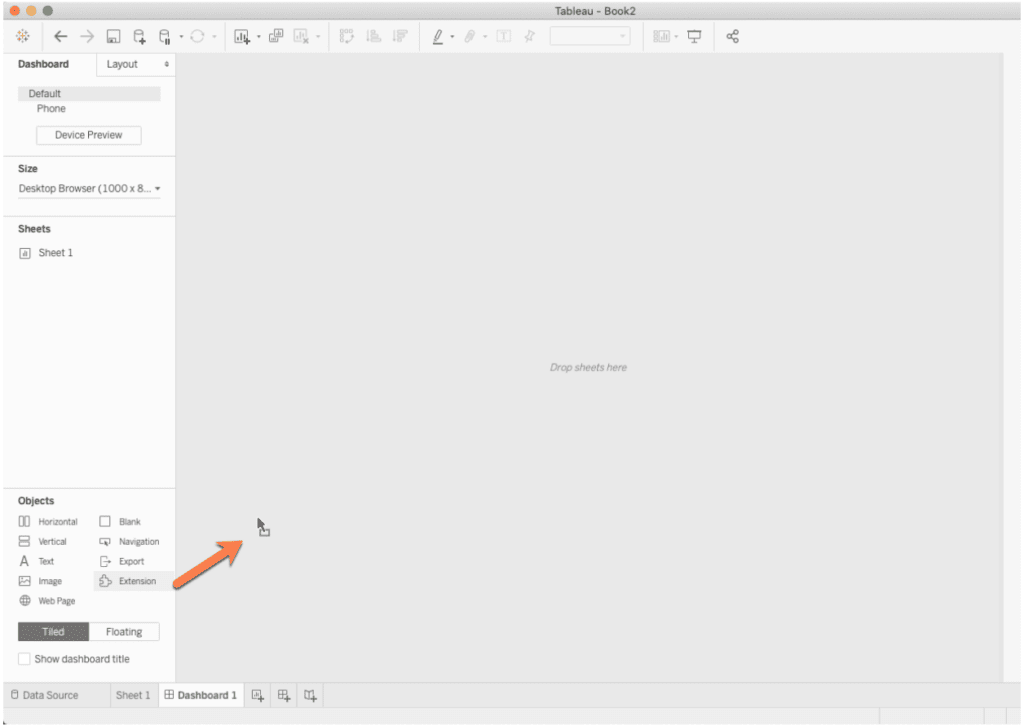Open the Size Desktop Browser dropdown
1024x726 pixels.
click(89, 189)
